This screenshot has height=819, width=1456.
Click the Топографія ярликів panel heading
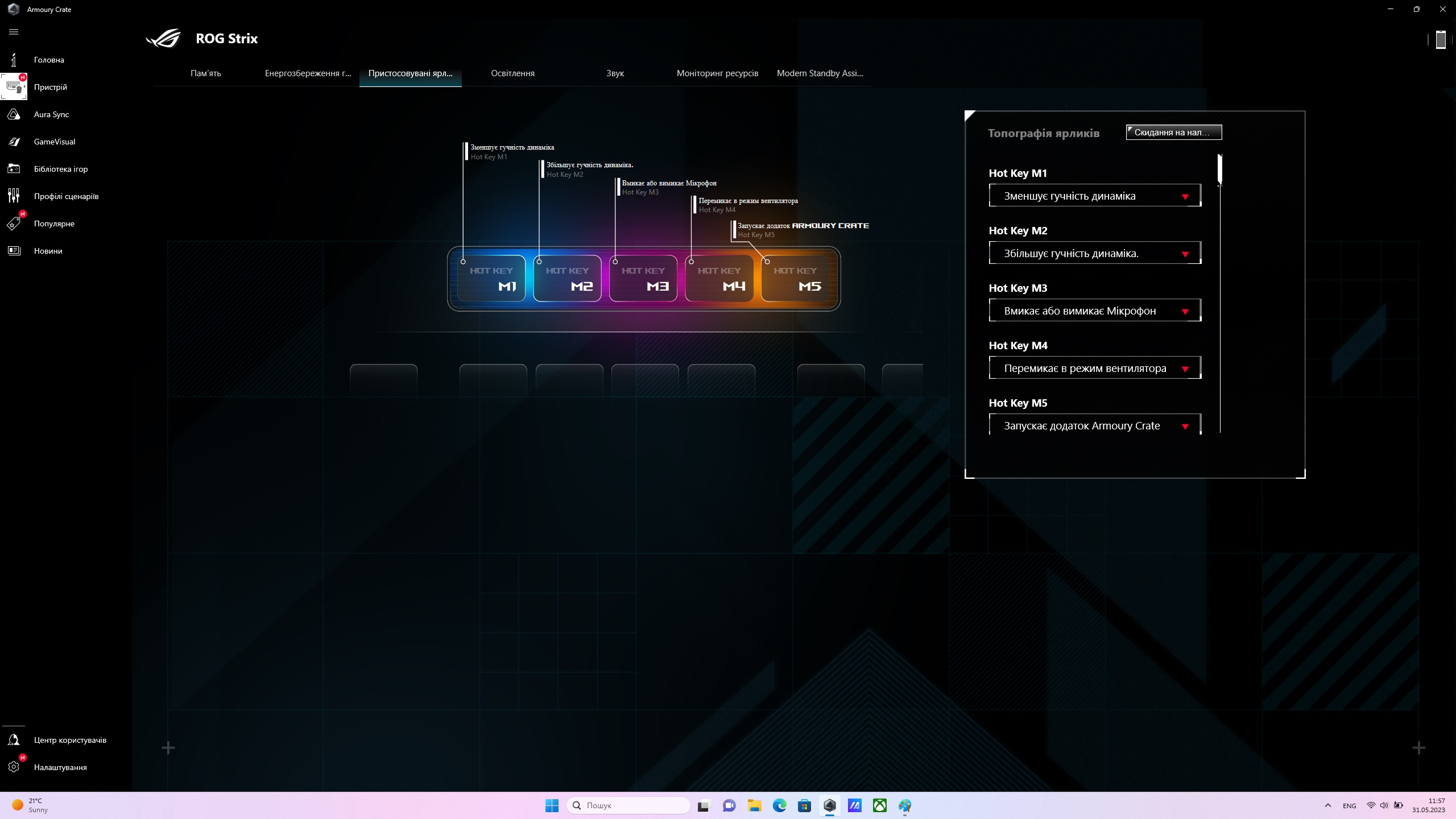1044,133
